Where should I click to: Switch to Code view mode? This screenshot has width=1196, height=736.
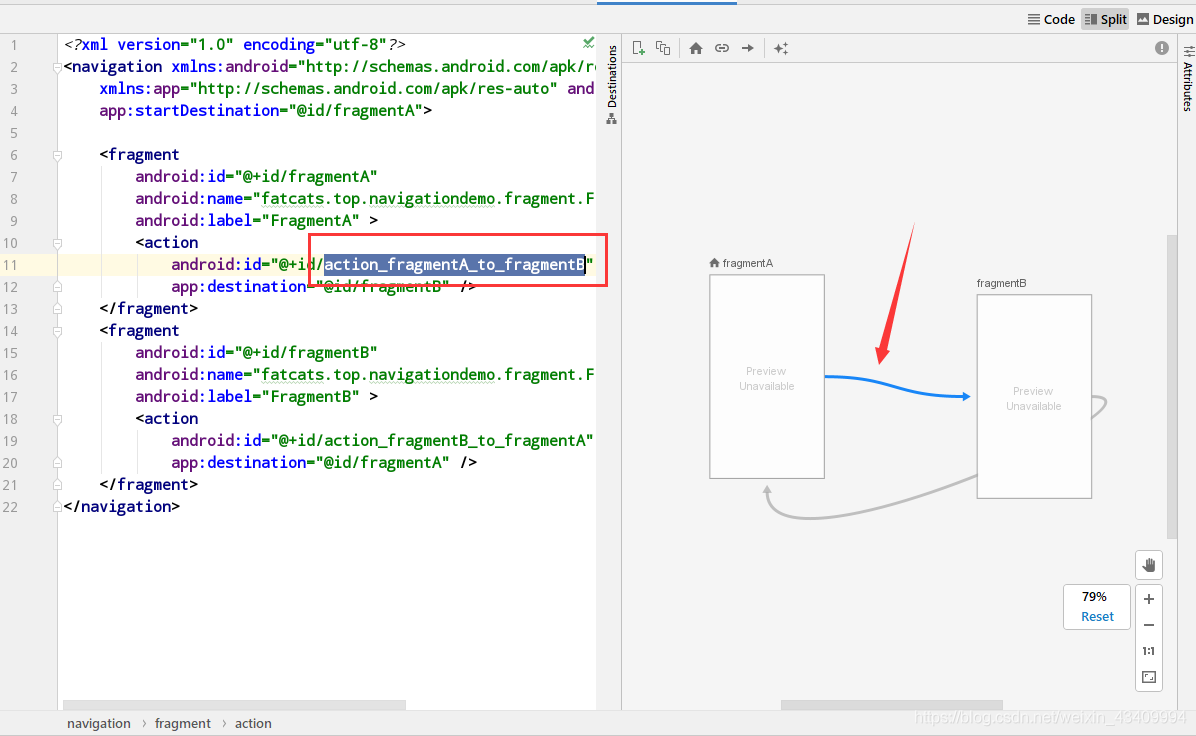pos(1051,19)
